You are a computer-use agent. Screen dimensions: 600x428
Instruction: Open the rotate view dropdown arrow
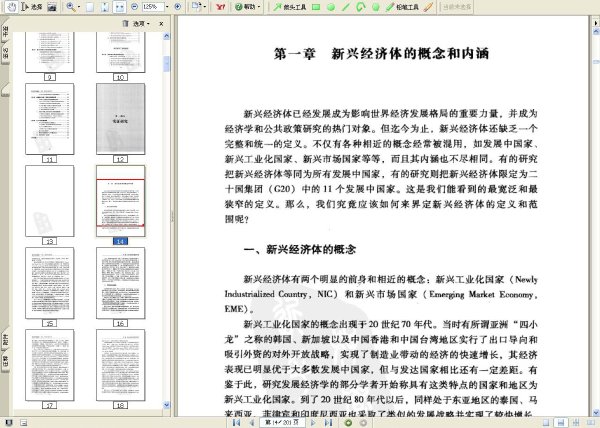tap(204, 7)
